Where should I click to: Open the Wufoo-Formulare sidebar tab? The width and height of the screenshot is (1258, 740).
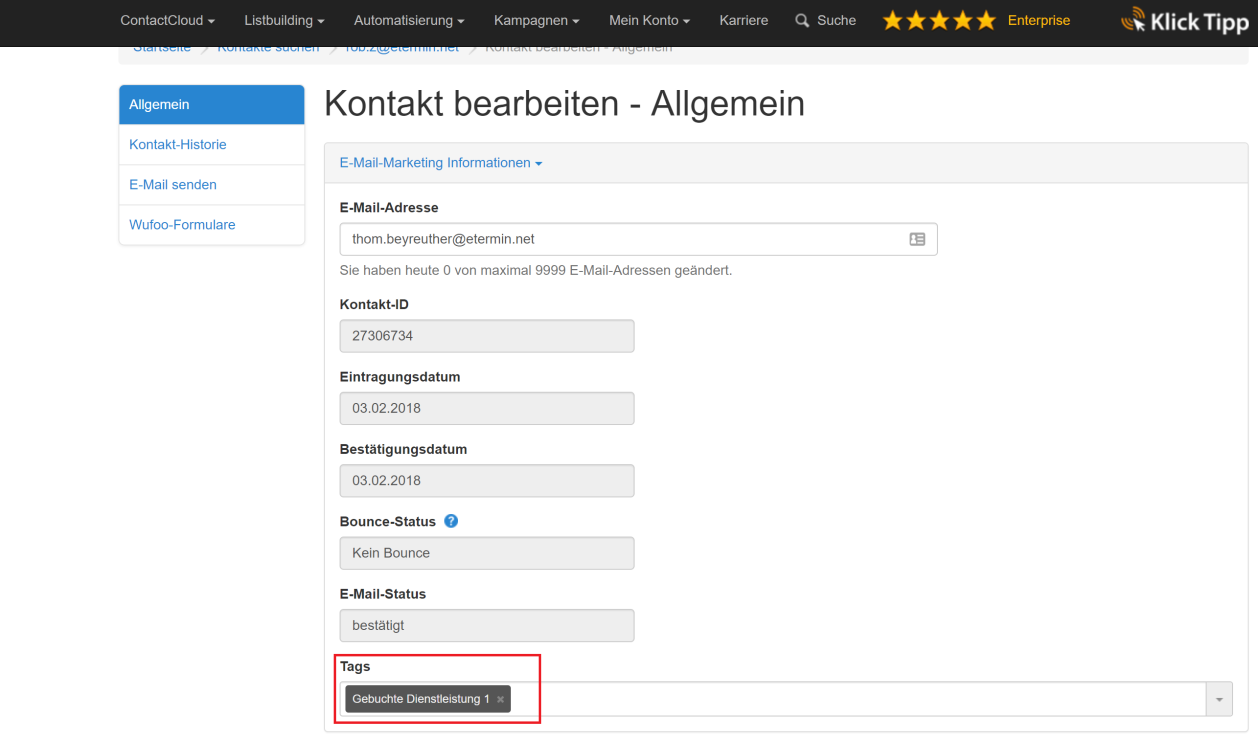(x=211, y=225)
